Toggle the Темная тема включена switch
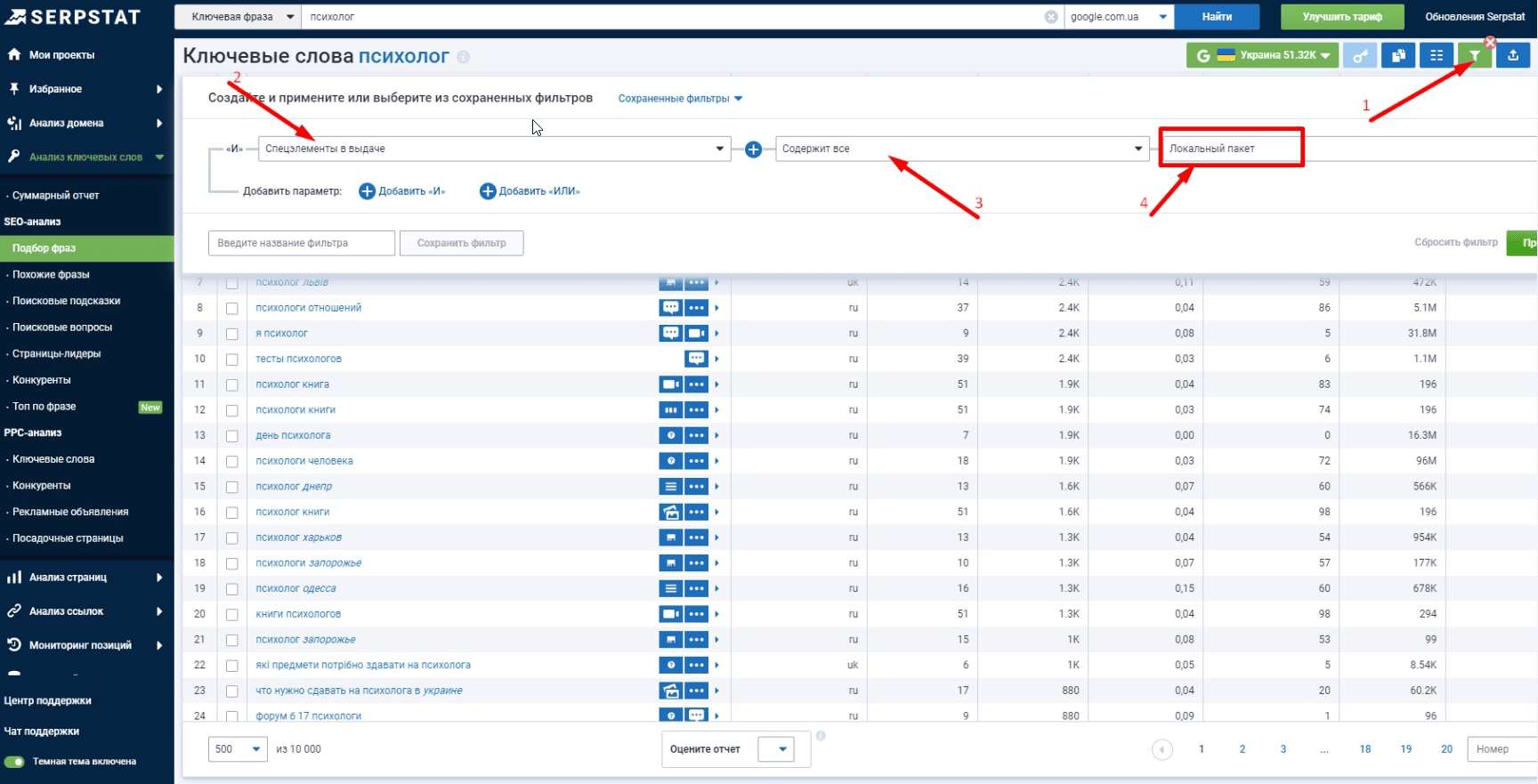 click(x=14, y=762)
